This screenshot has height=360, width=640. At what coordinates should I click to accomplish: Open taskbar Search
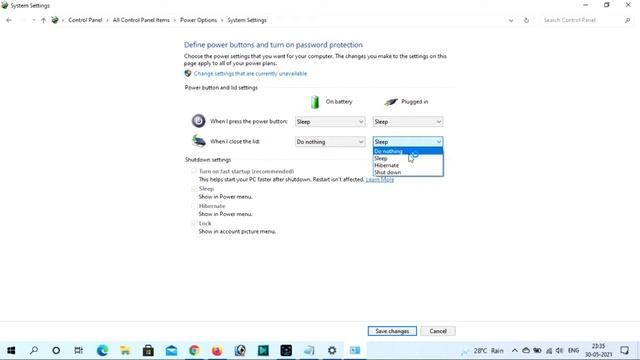[x=34, y=350]
